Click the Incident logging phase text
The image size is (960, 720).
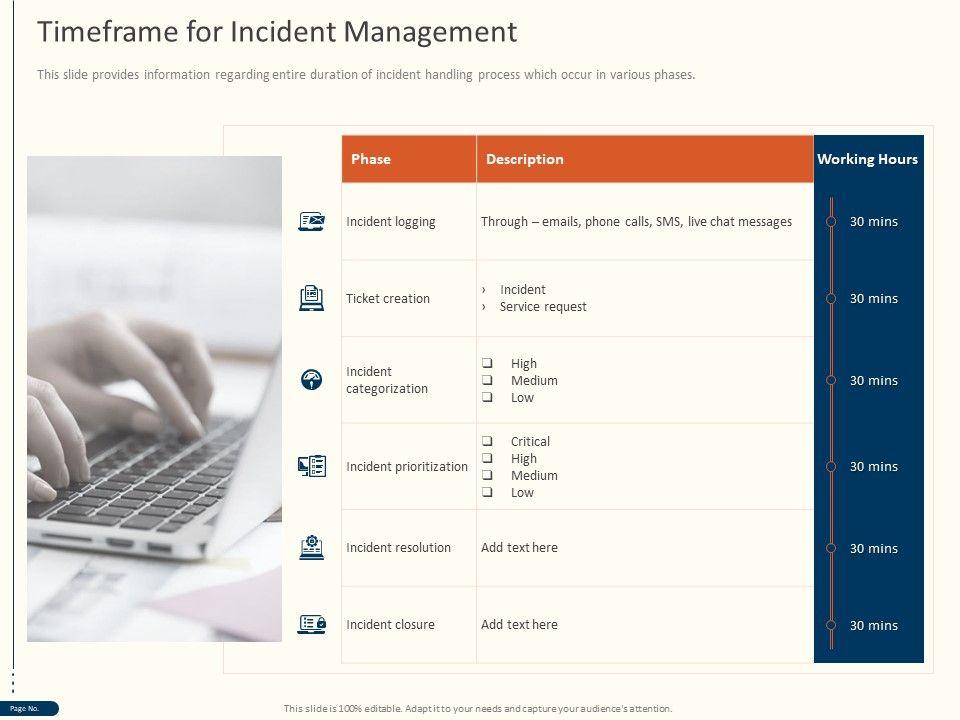pyautogui.click(x=391, y=222)
